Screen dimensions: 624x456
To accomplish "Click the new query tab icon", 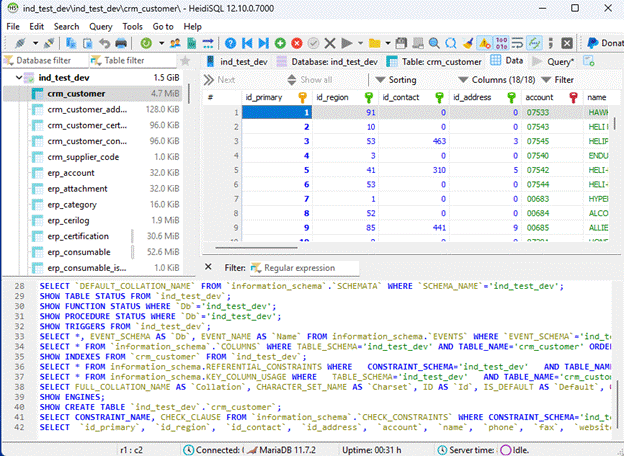I will [x=589, y=61].
